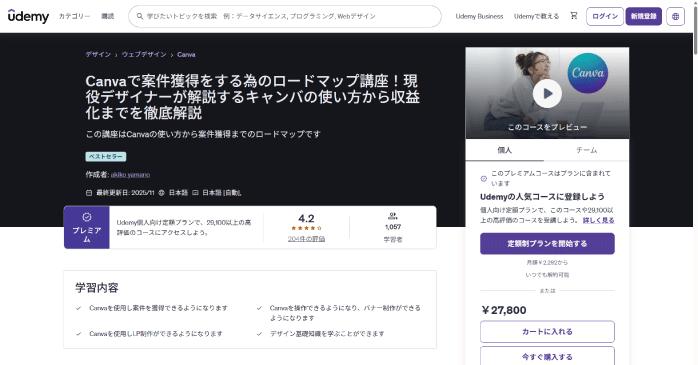The width and height of the screenshot is (698, 365).
Task: Select the 個人 tab
Action: (x=504, y=150)
